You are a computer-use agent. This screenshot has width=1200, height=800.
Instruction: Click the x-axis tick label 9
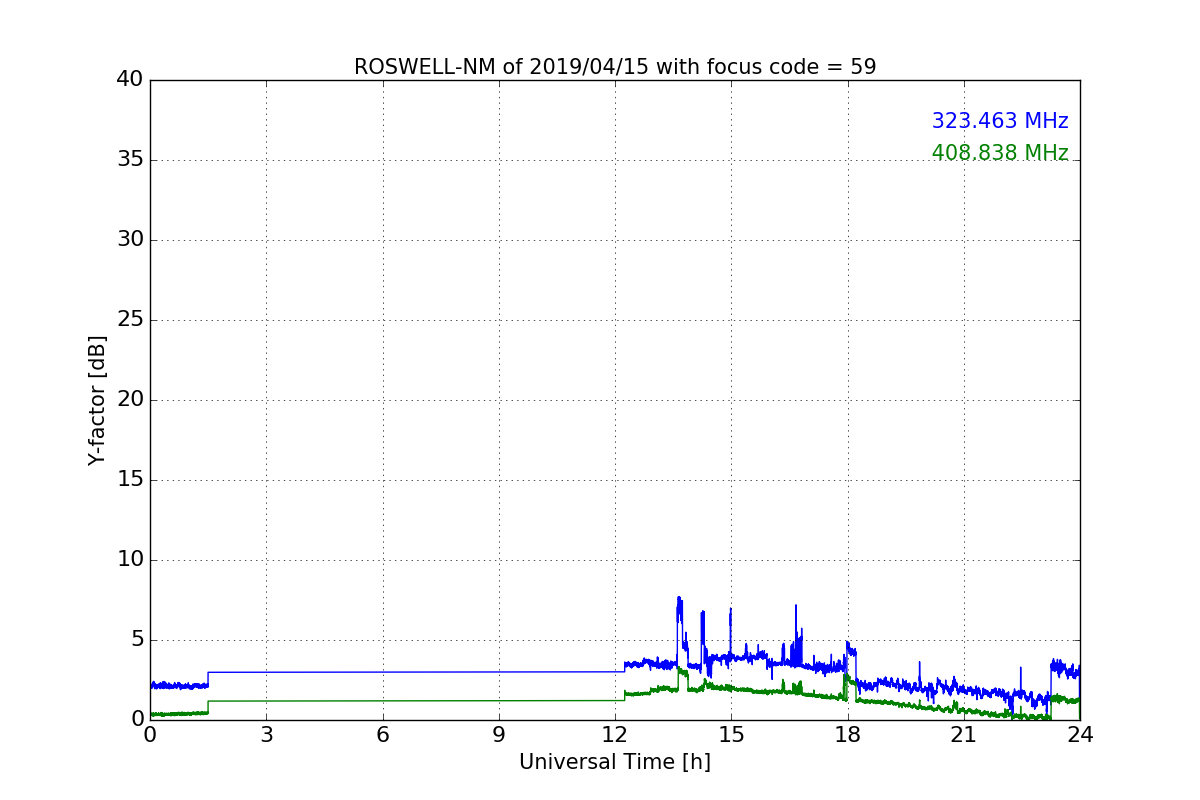499,735
